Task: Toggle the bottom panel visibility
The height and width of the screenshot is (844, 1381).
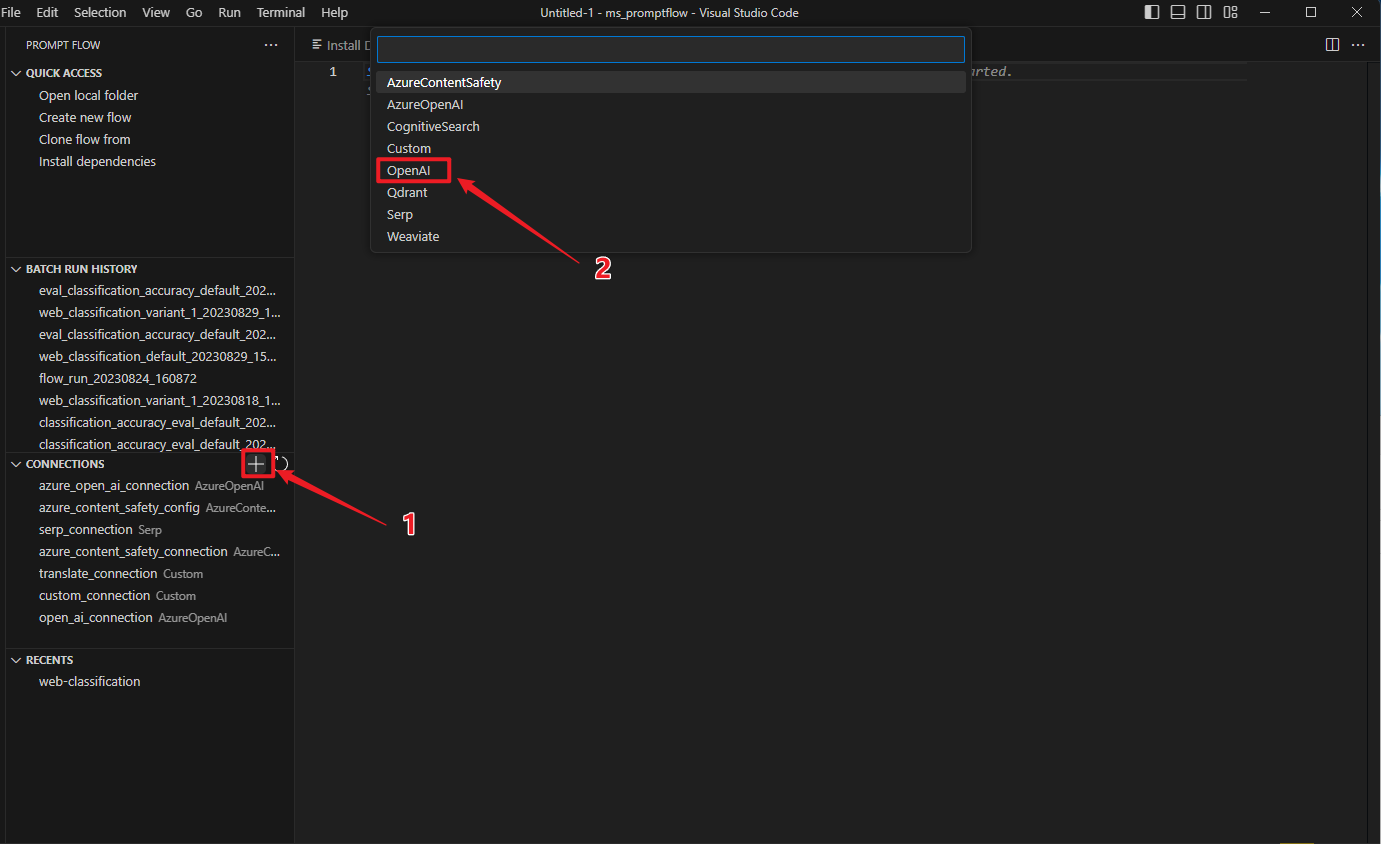Action: coord(1178,13)
